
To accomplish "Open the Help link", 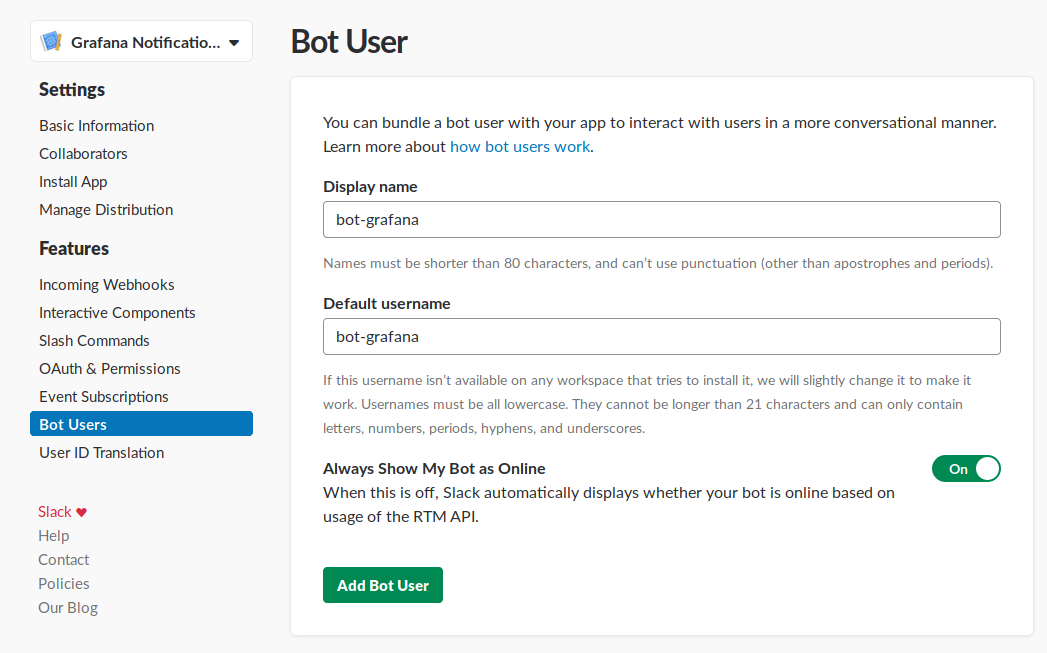I will (x=53, y=536).
